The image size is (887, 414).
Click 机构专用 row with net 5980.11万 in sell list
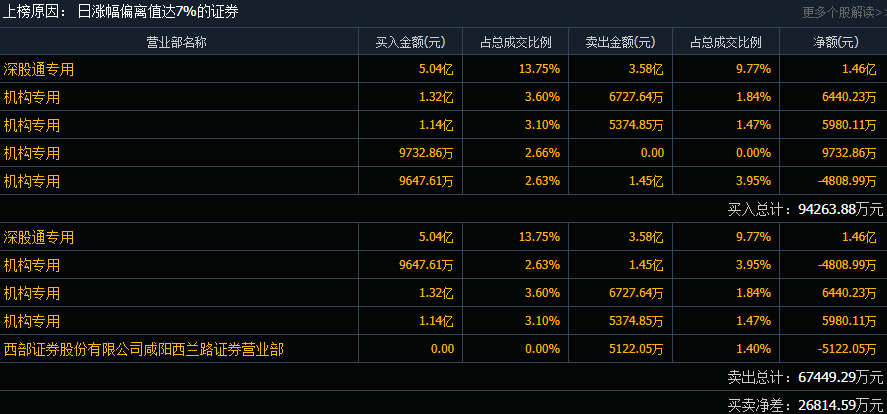click(444, 321)
